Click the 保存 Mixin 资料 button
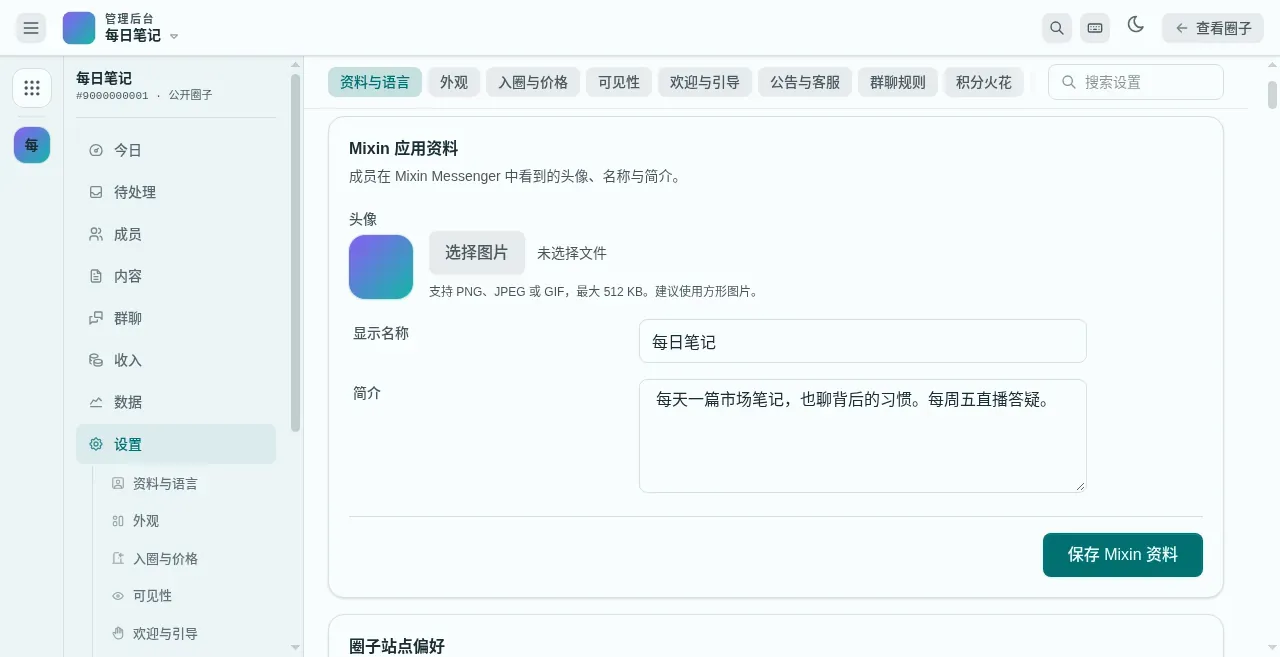 pyautogui.click(x=1123, y=555)
